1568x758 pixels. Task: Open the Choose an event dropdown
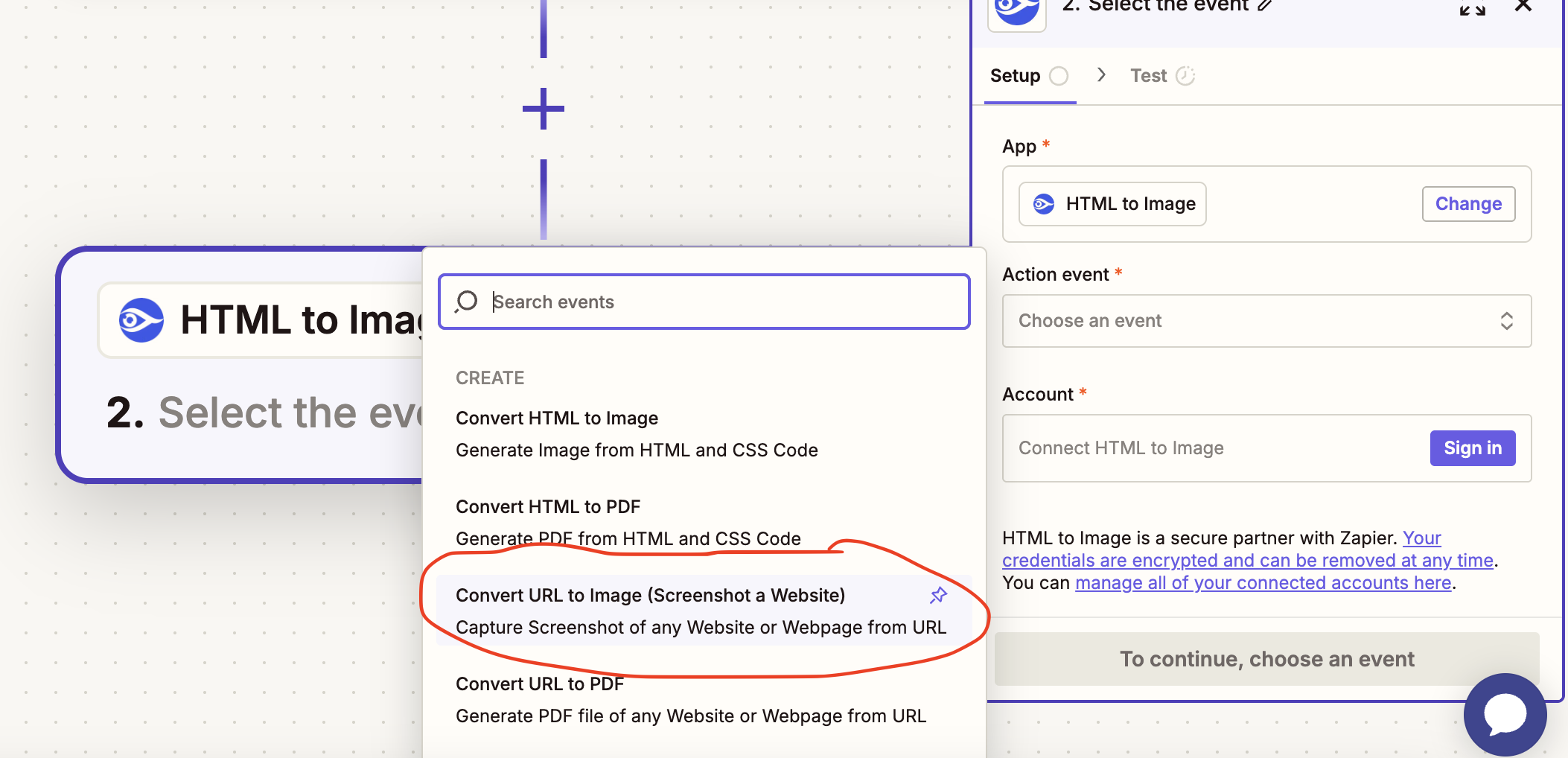[1266, 321]
